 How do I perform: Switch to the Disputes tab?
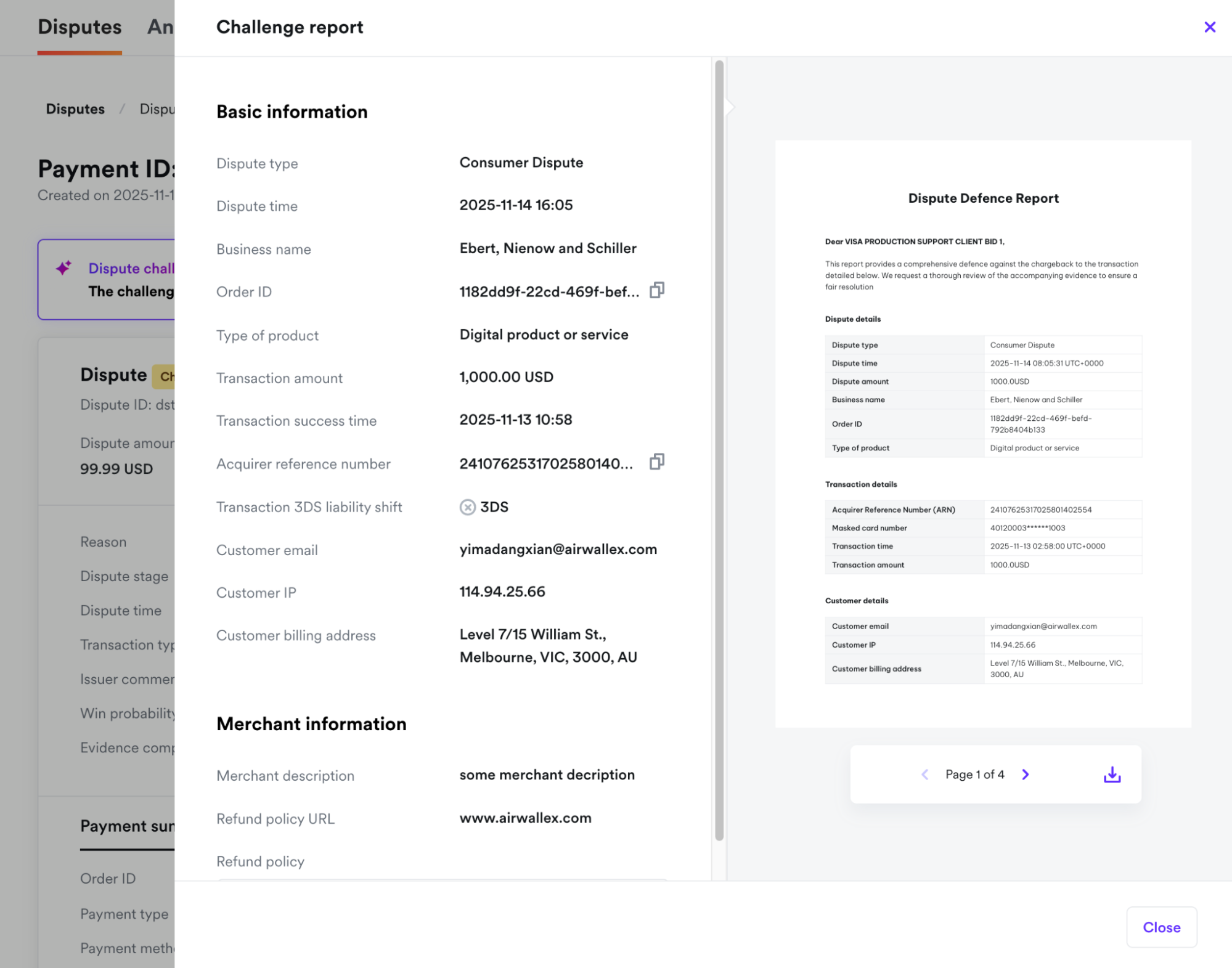[80, 26]
